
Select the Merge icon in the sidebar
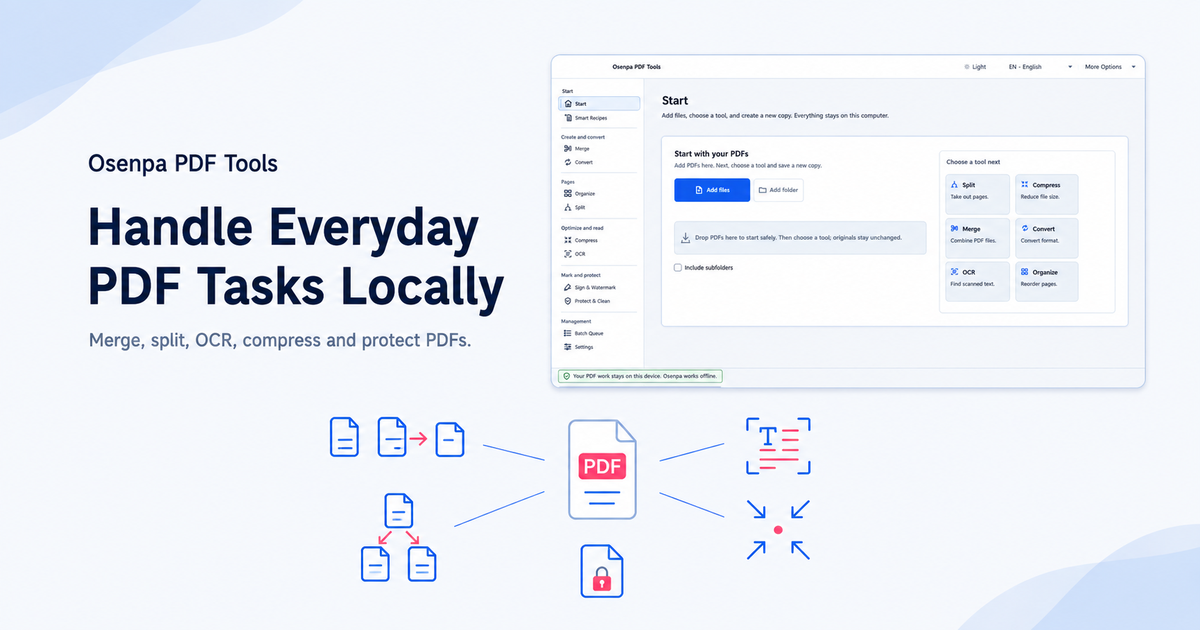[x=568, y=148]
